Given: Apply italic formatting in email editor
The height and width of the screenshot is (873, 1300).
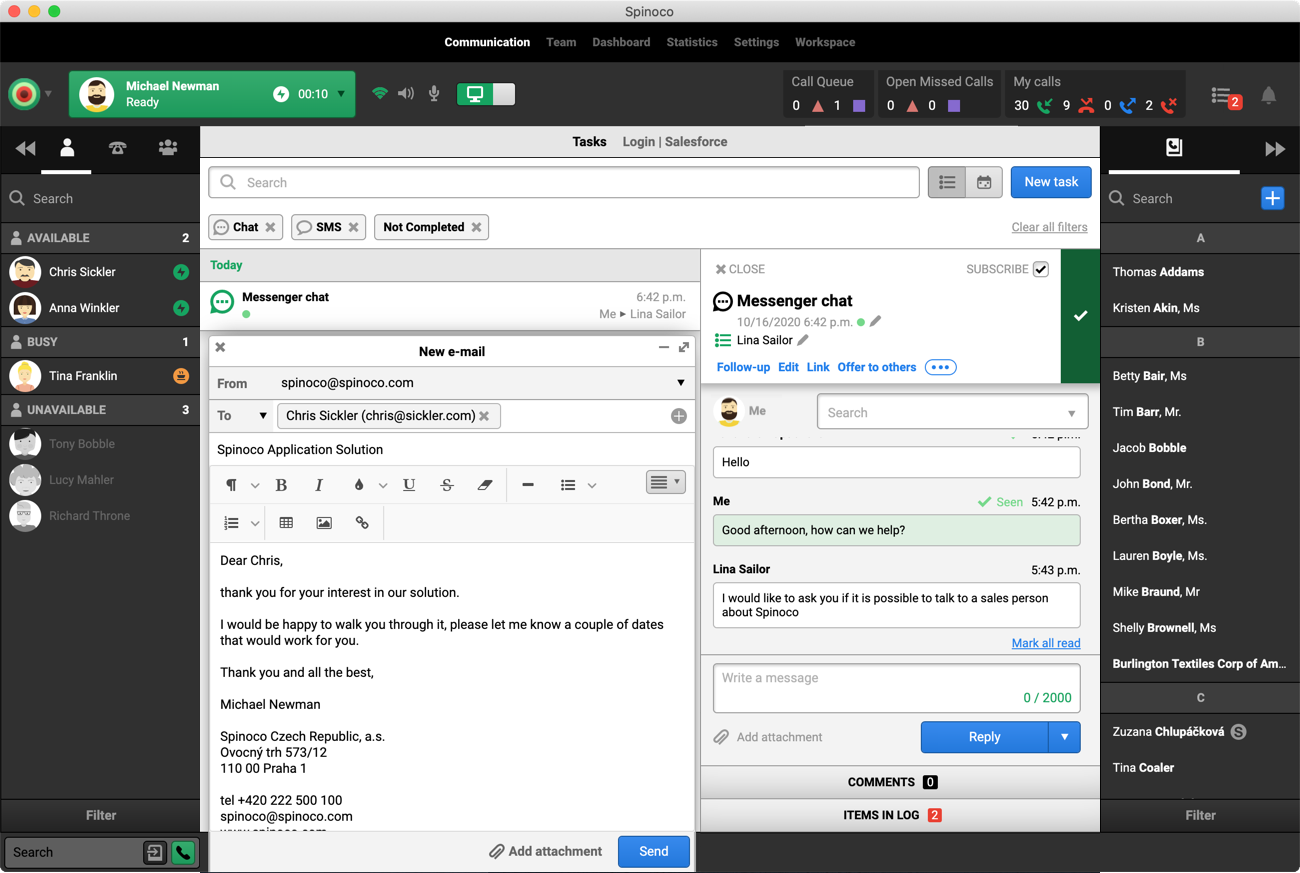Looking at the screenshot, I should point(319,485).
